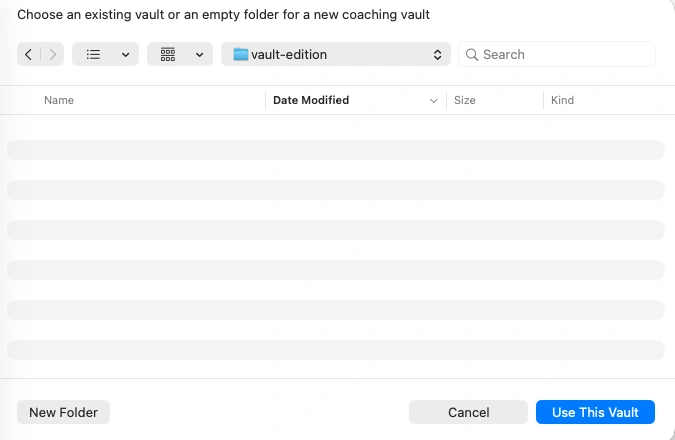The image size is (675, 440).
Task: Sort files by the Kind column
Action: pyautogui.click(x=562, y=100)
